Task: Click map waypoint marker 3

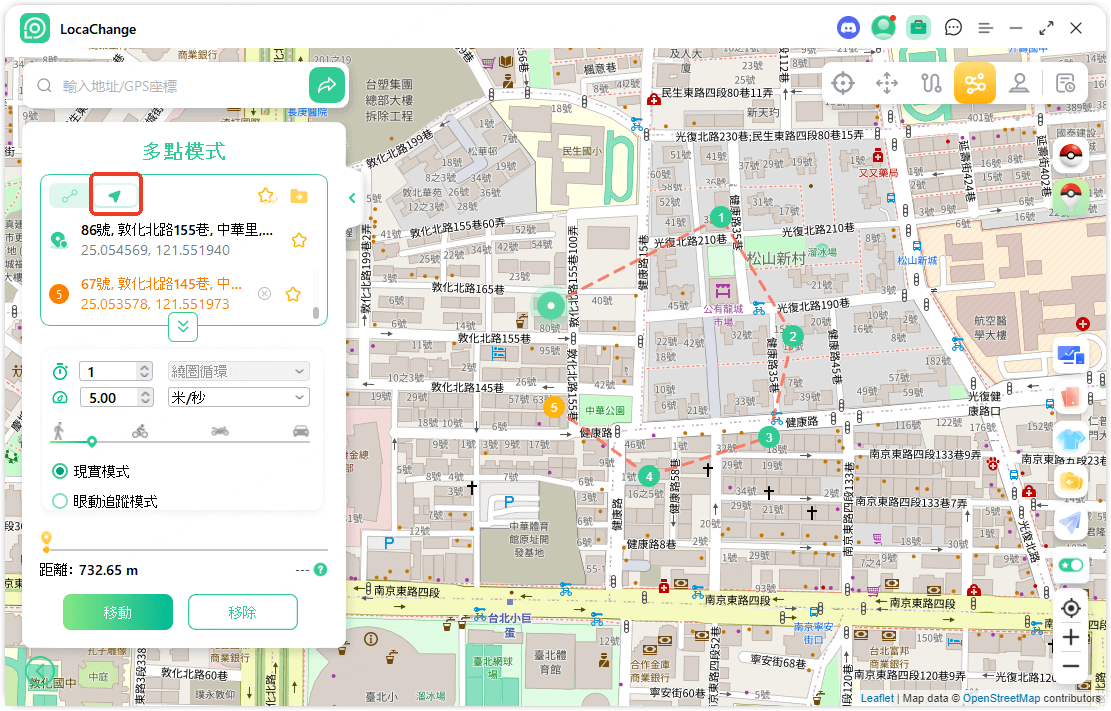Action: tap(769, 437)
